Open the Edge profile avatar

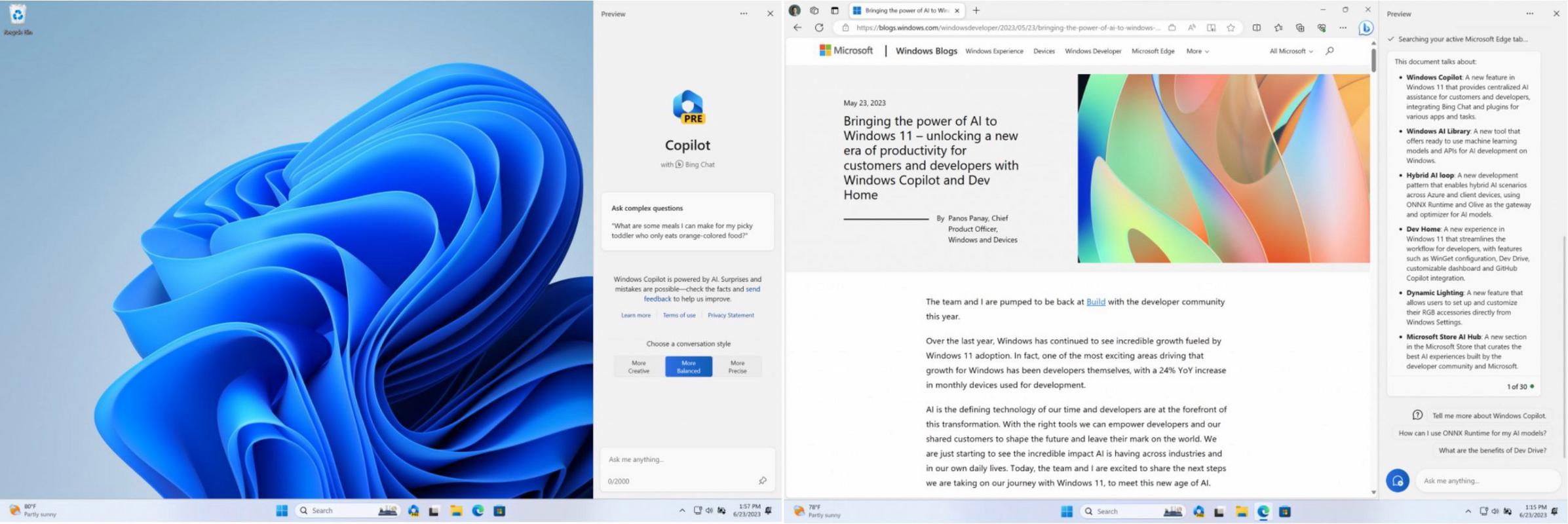(x=794, y=10)
